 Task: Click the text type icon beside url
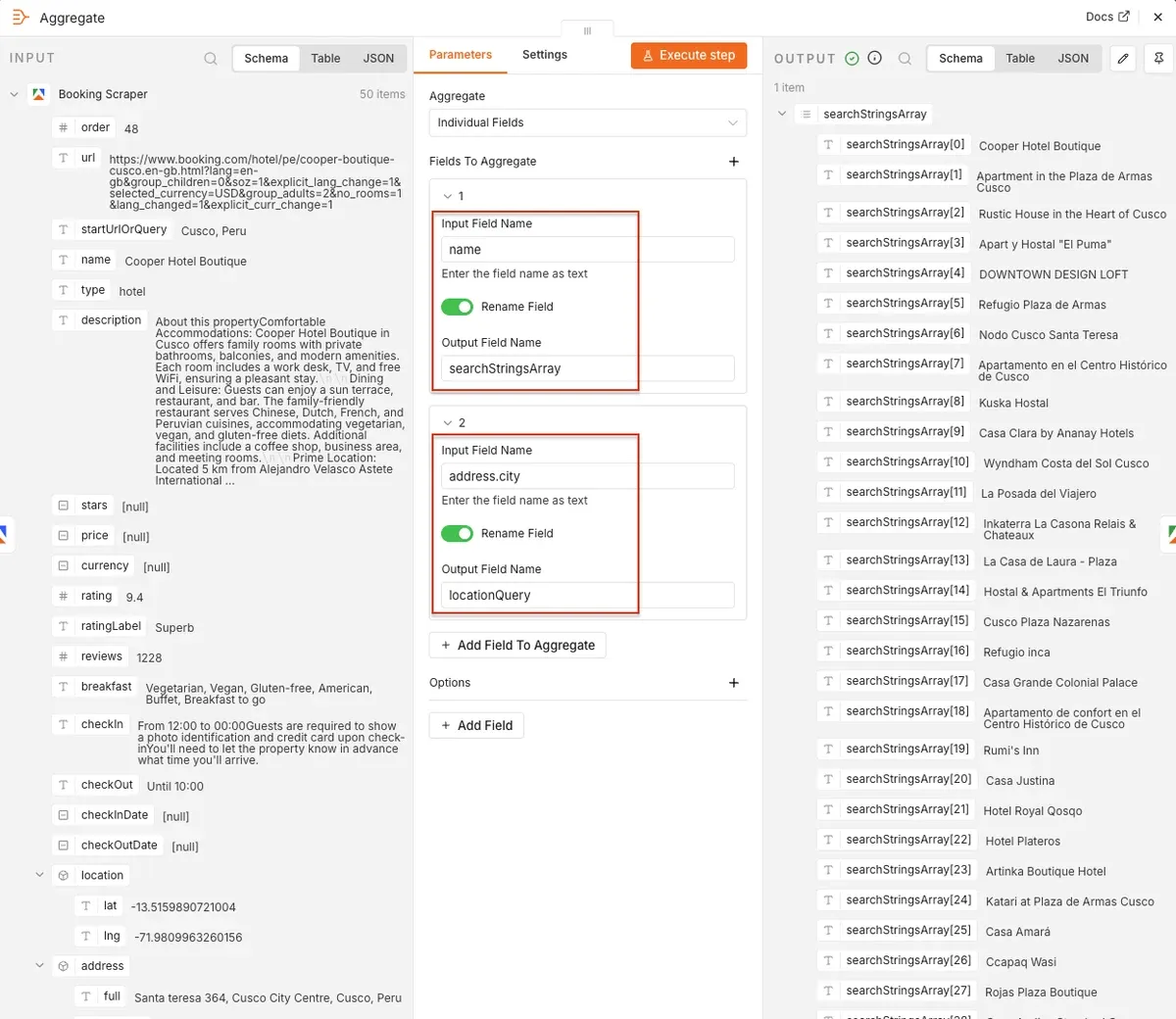point(64,158)
